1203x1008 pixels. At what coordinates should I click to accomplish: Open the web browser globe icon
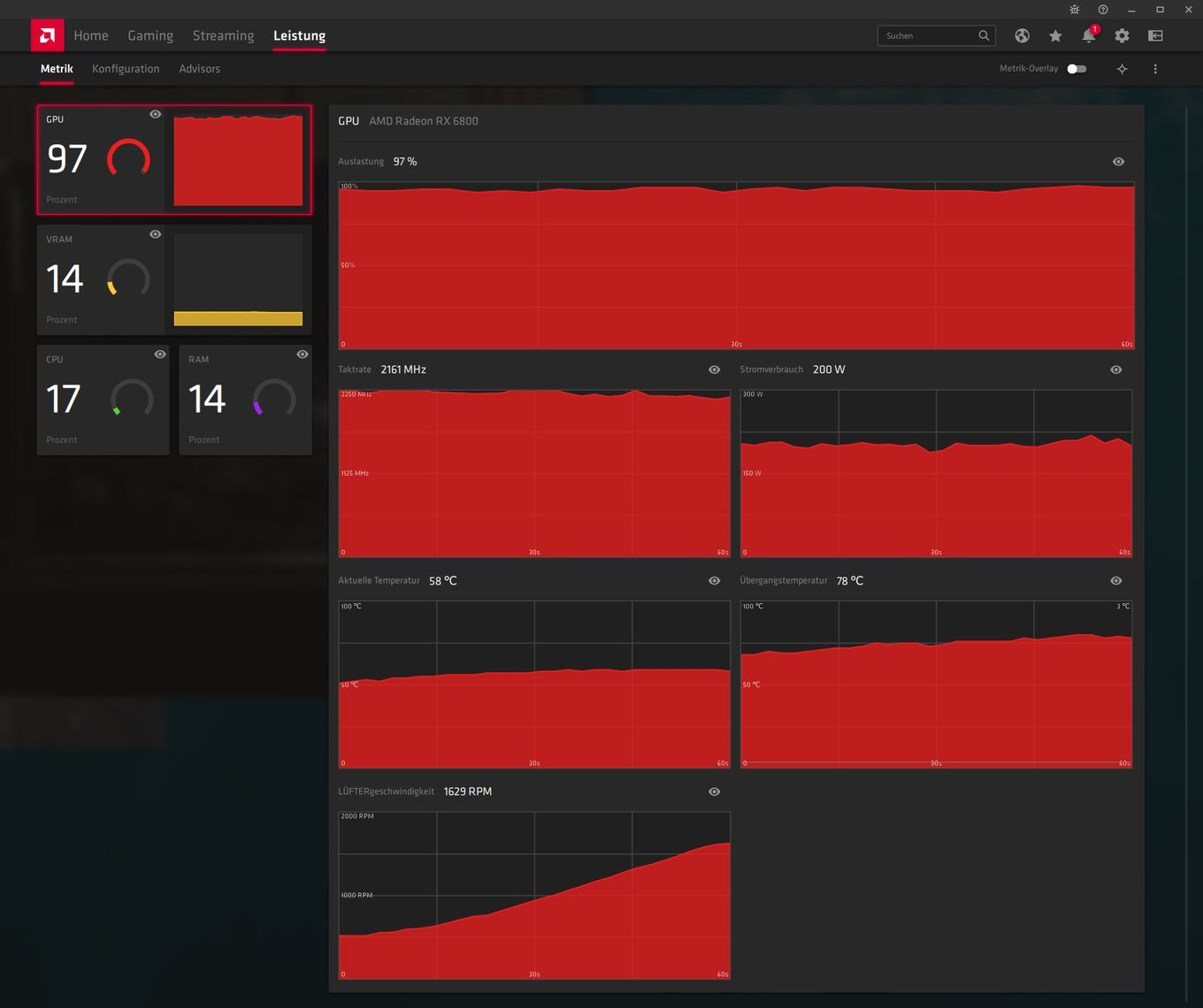[1022, 35]
